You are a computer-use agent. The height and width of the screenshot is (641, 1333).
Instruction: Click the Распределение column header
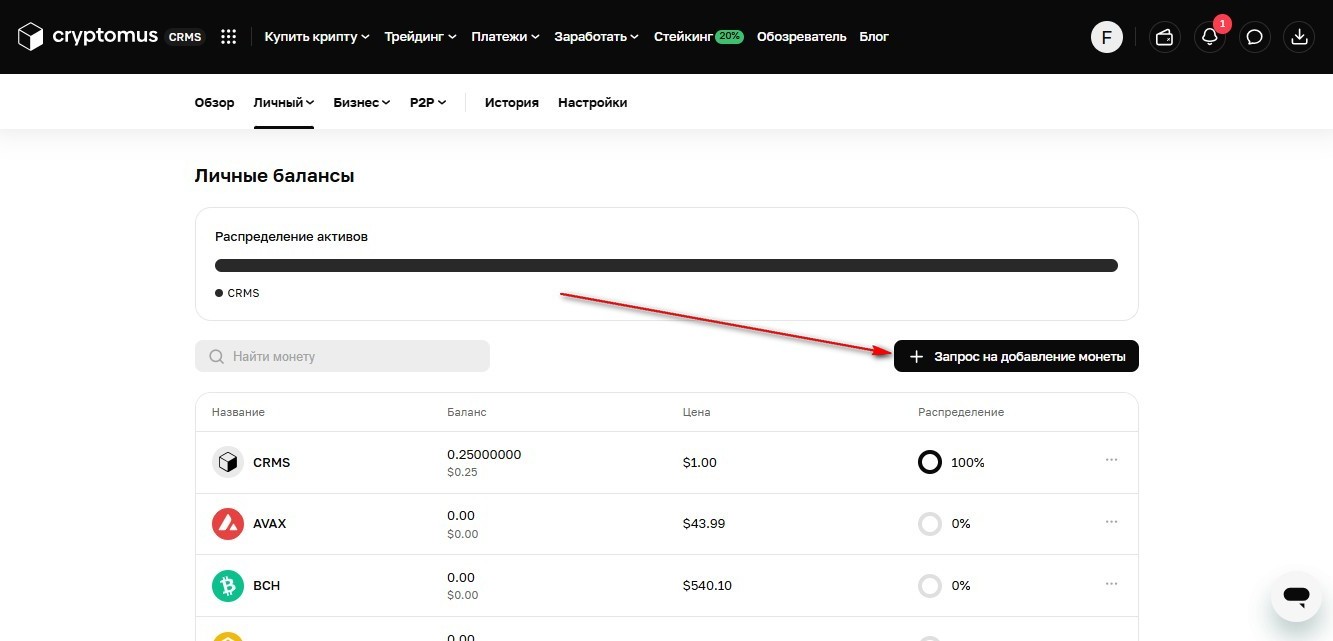pos(961,412)
